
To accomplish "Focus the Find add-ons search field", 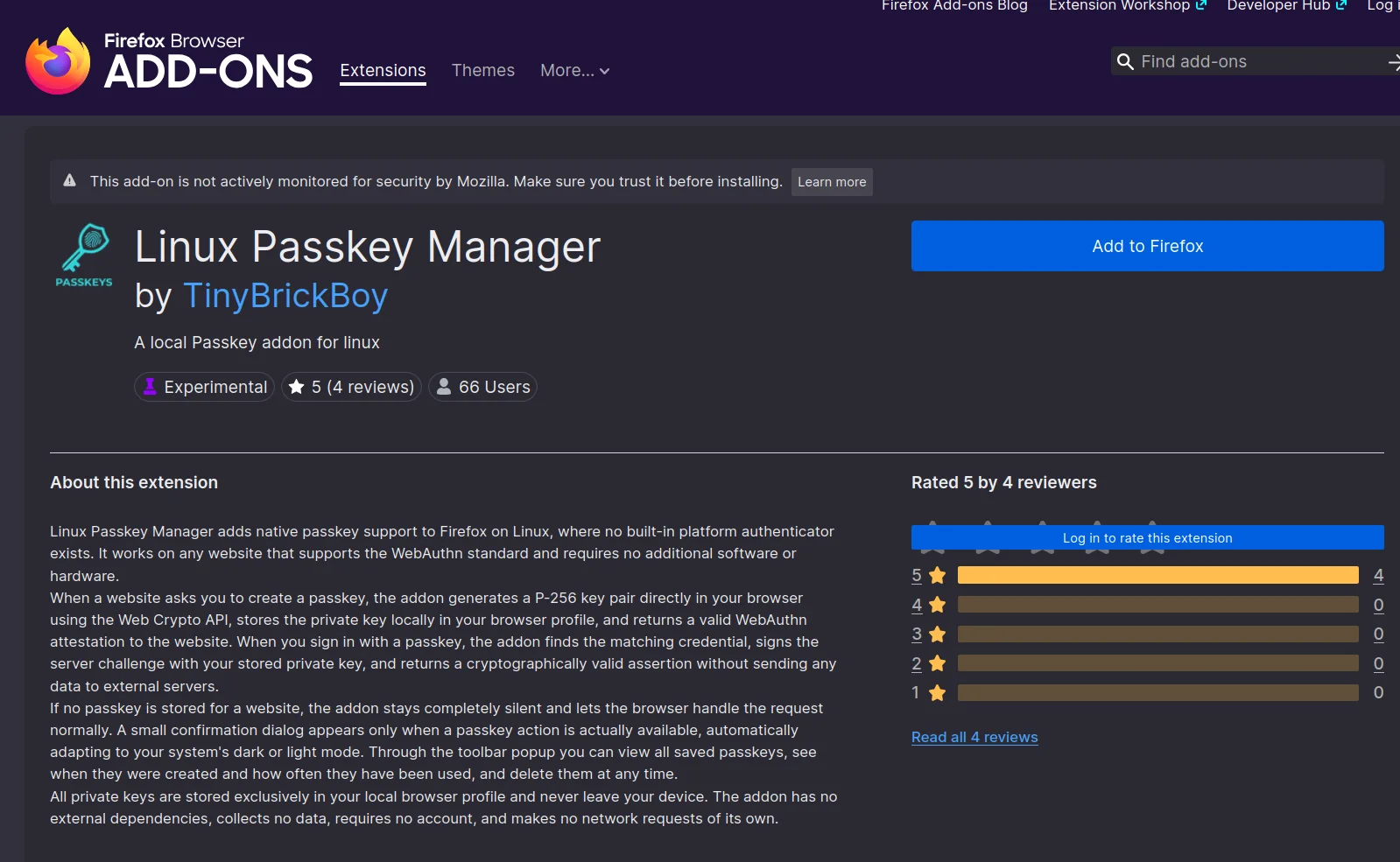I will [1257, 61].
